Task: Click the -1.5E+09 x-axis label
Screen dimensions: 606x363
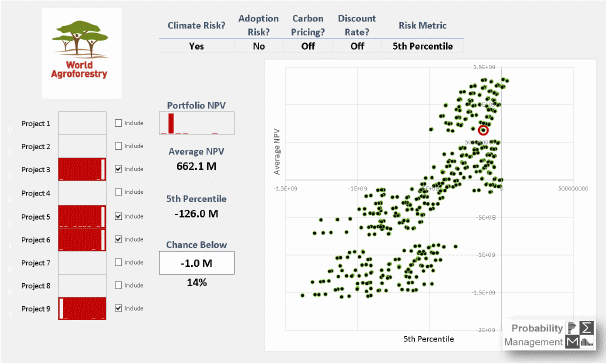Action: tap(286, 189)
